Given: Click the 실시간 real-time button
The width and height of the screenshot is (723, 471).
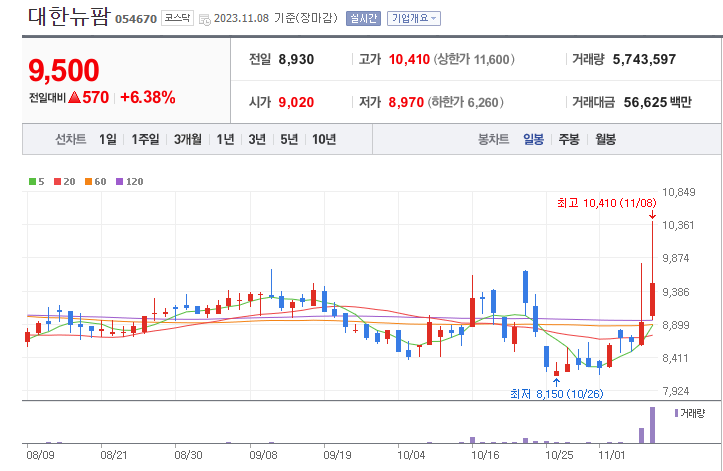Looking at the screenshot, I should coord(363,18).
